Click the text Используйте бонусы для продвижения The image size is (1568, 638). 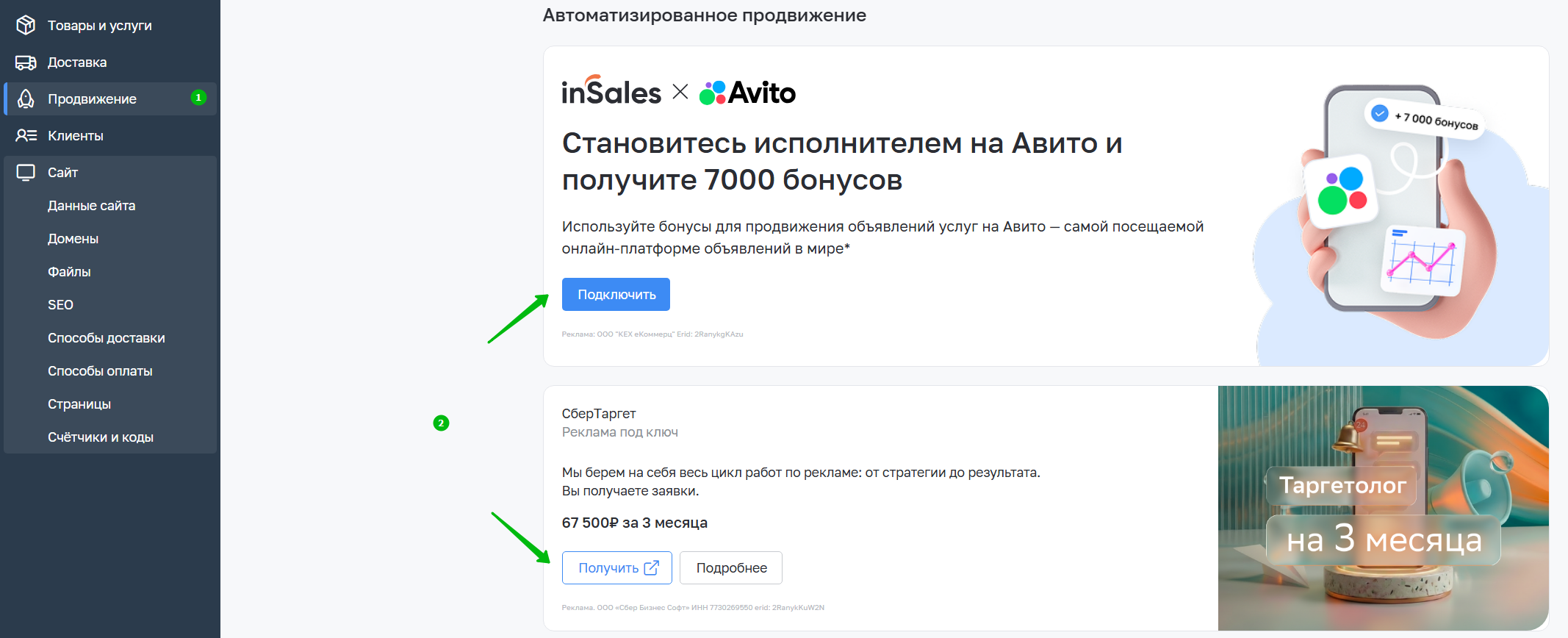(x=882, y=237)
